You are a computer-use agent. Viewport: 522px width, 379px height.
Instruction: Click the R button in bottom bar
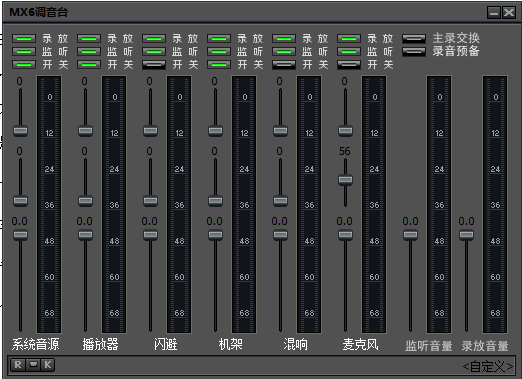(18, 365)
